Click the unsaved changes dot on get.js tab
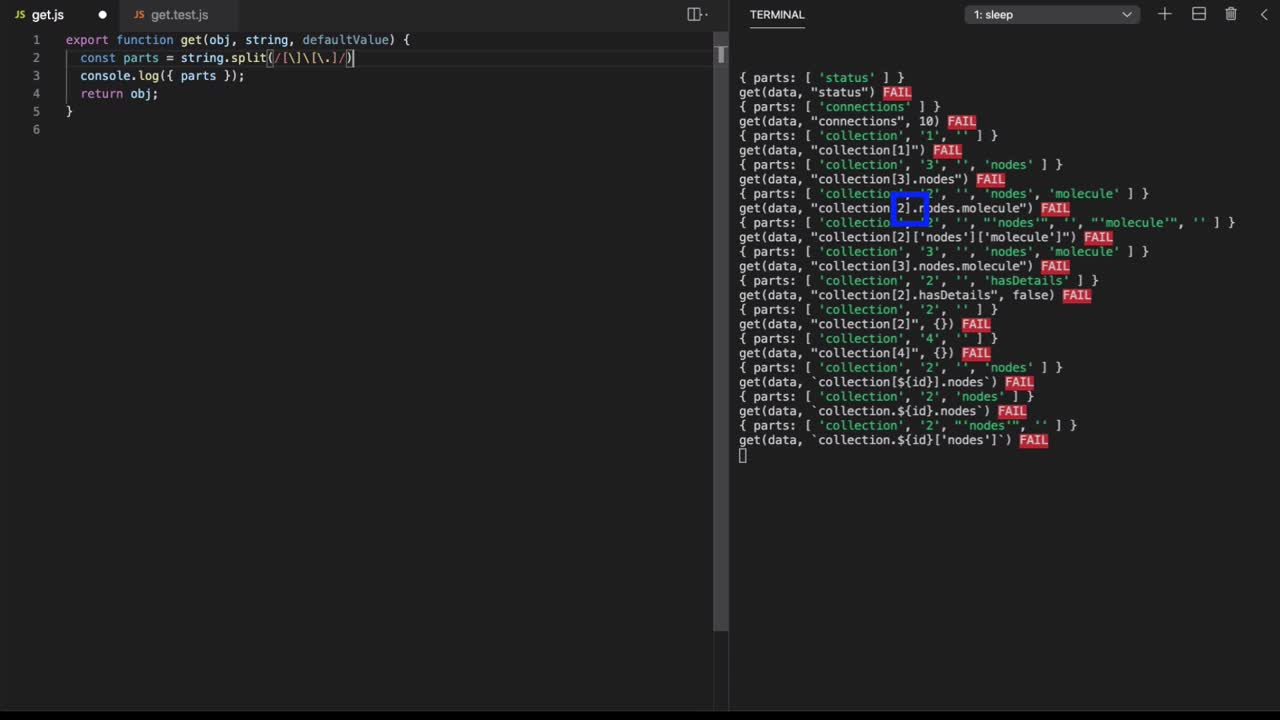 click(x=102, y=14)
